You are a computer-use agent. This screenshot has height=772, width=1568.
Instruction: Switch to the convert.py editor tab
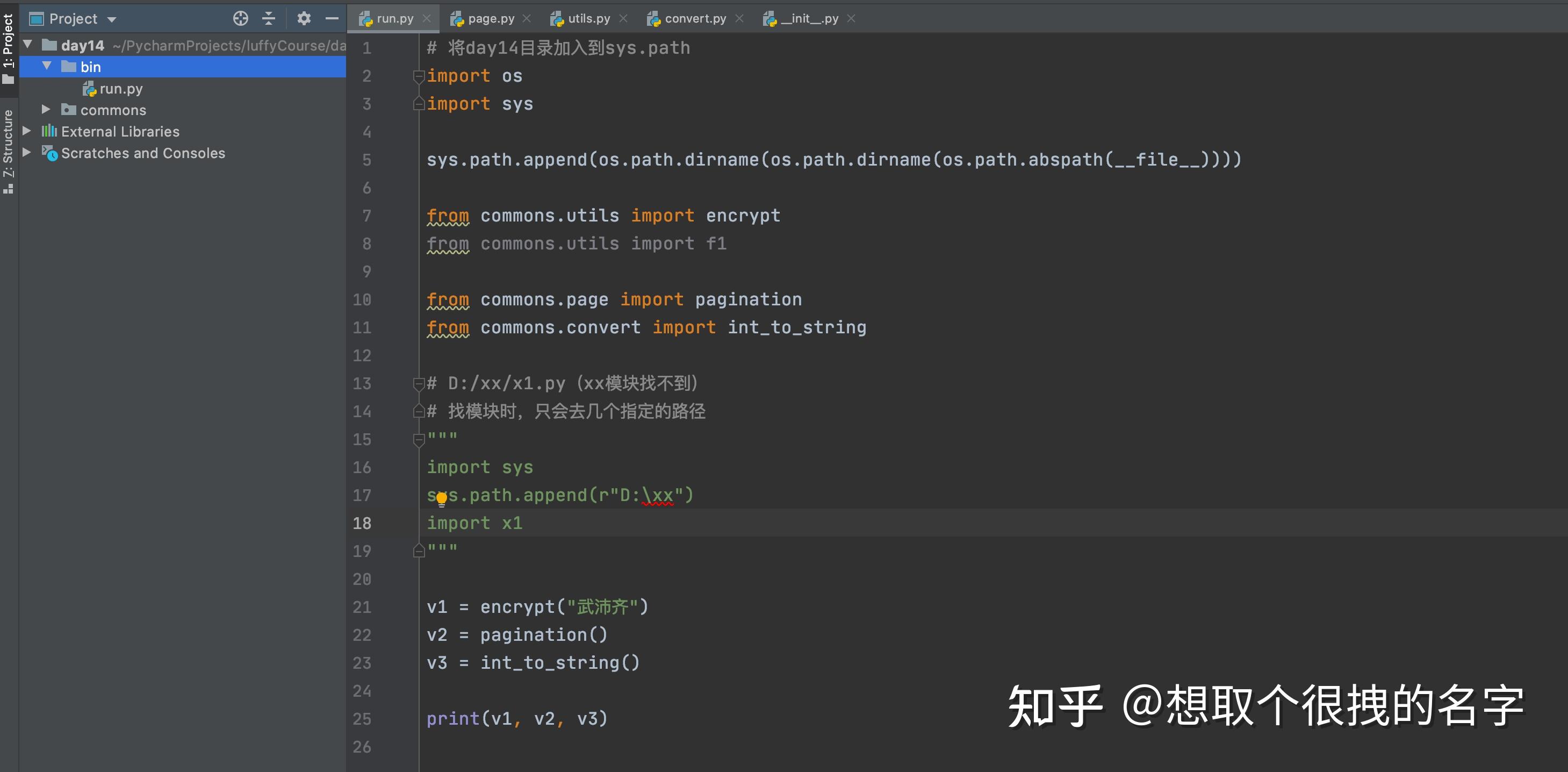pos(695,18)
